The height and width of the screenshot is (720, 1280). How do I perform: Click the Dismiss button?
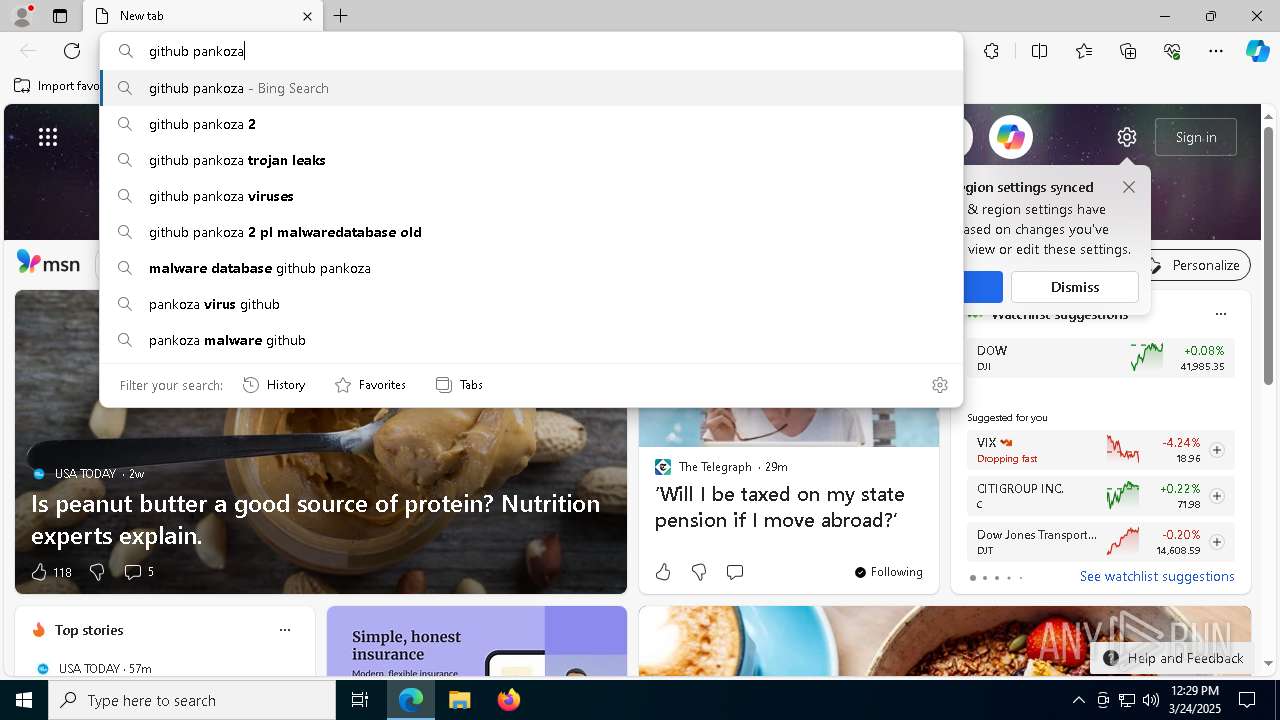click(1075, 287)
